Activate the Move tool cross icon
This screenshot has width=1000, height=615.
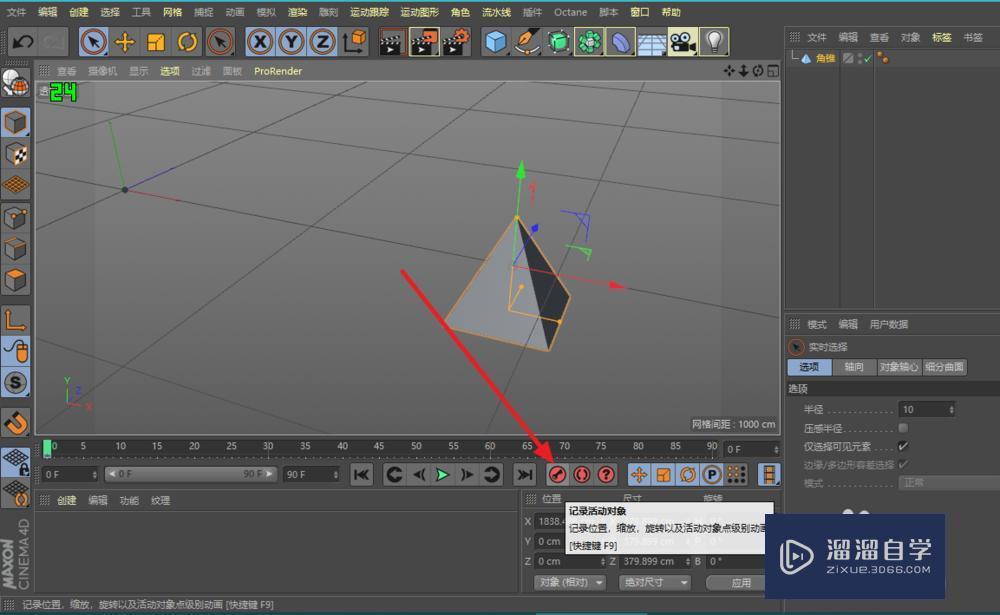(x=125, y=42)
